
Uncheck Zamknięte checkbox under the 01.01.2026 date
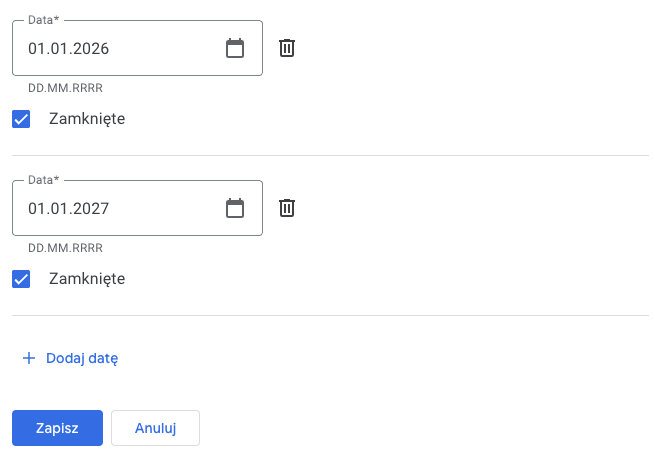point(21,119)
